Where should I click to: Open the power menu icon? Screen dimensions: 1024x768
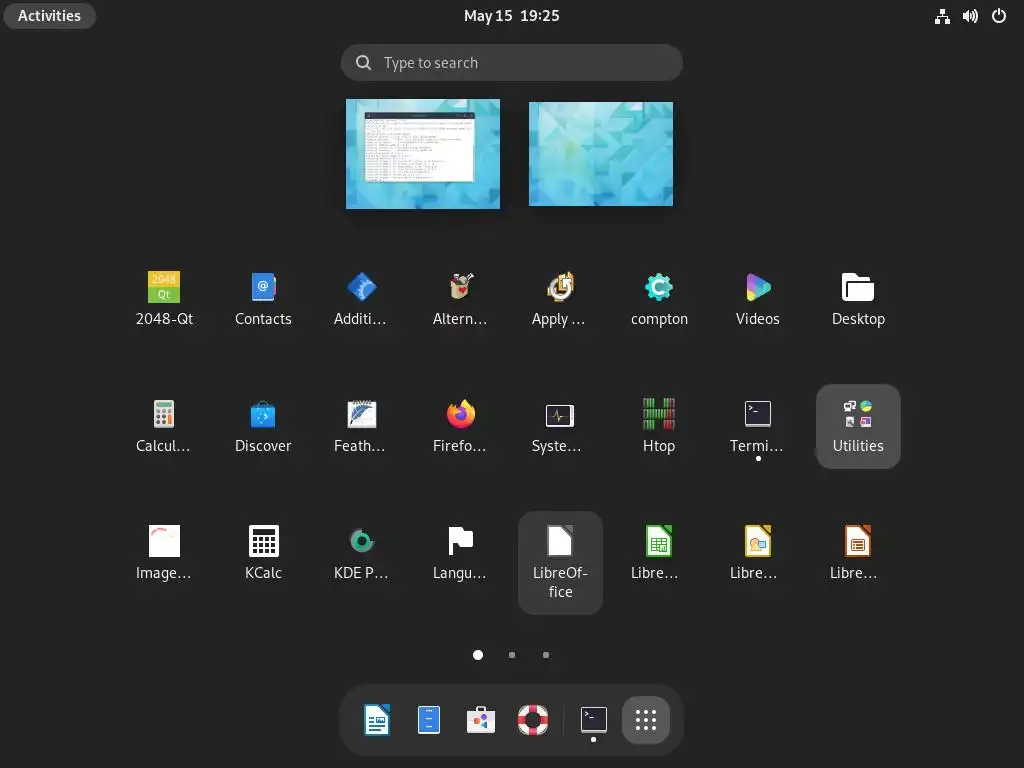pyautogui.click(x=999, y=16)
